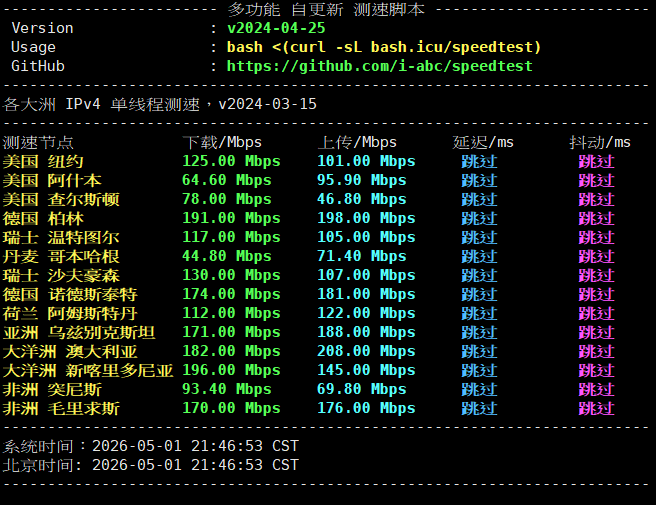The height and width of the screenshot is (505, 656).
Task: Click the 125.00 Mbps download value
Action: [231, 161]
